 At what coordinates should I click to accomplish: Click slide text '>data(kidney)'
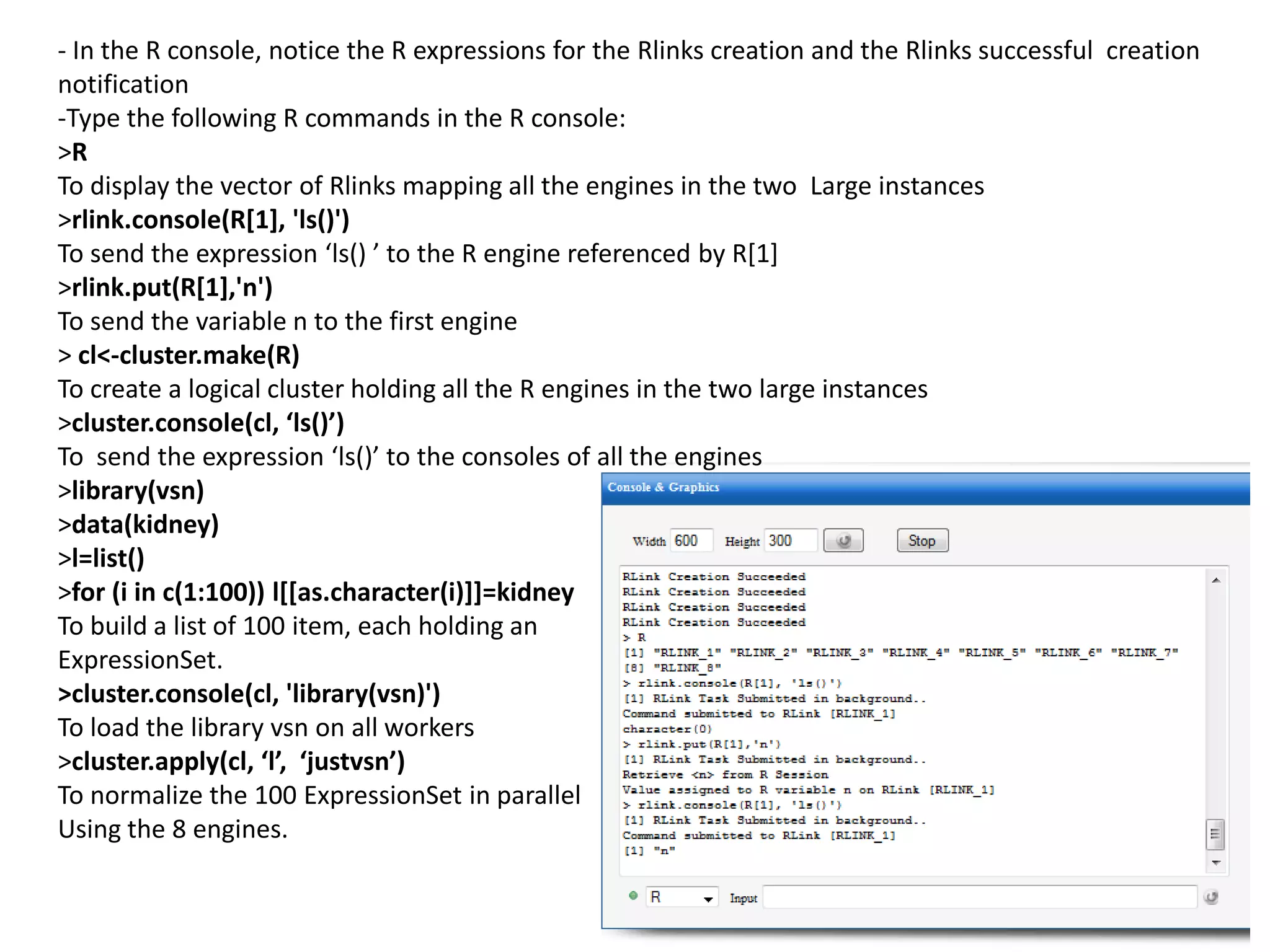tap(138, 524)
